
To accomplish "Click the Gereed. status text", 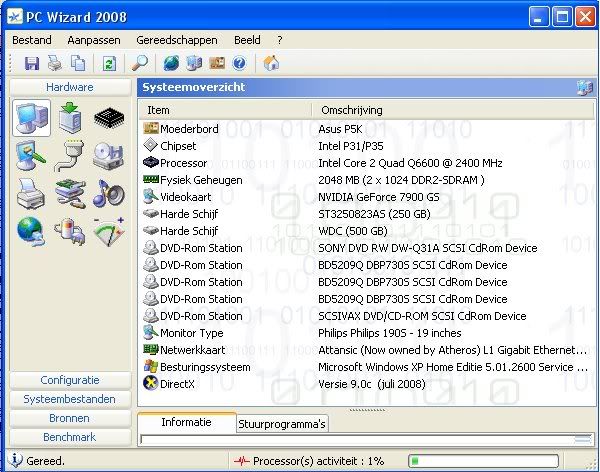I will click(45, 461).
